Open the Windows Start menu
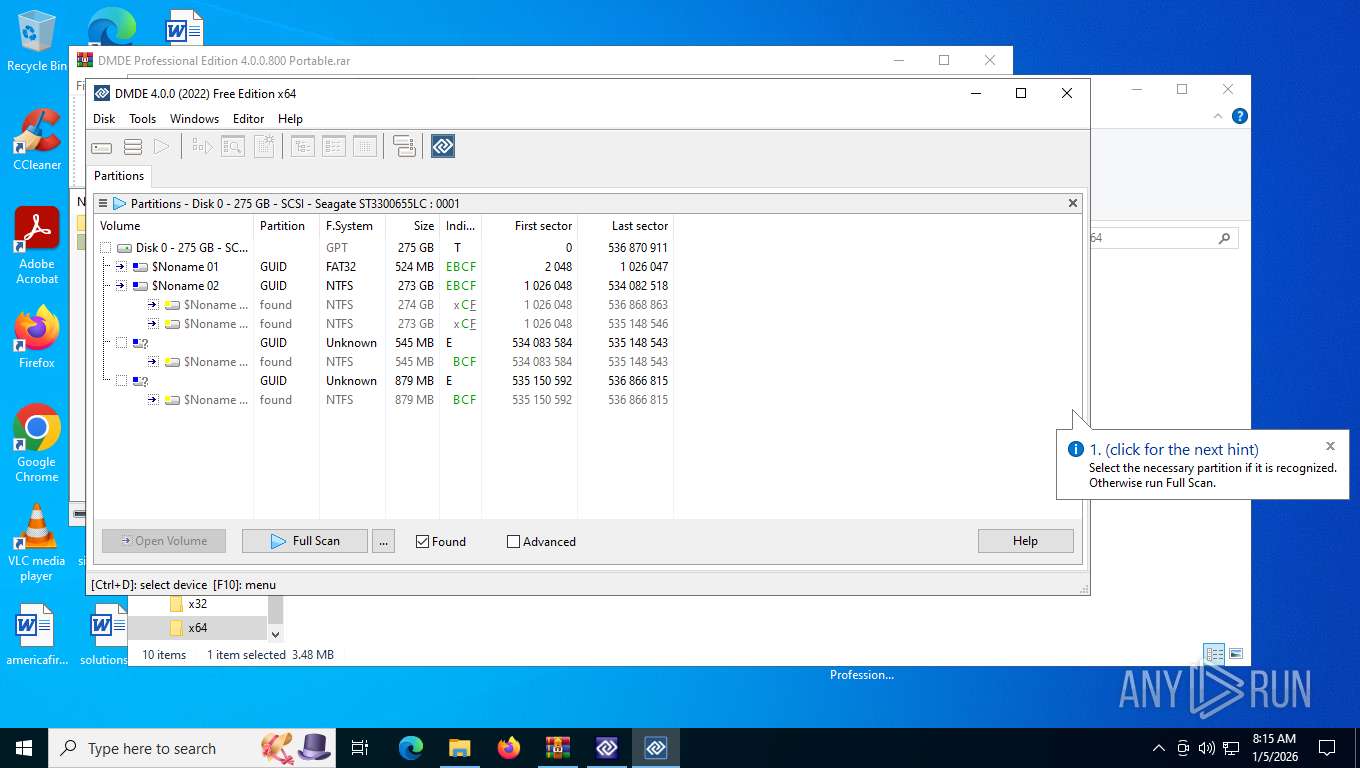Viewport: 1360px width, 768px height. pos(24,748)
